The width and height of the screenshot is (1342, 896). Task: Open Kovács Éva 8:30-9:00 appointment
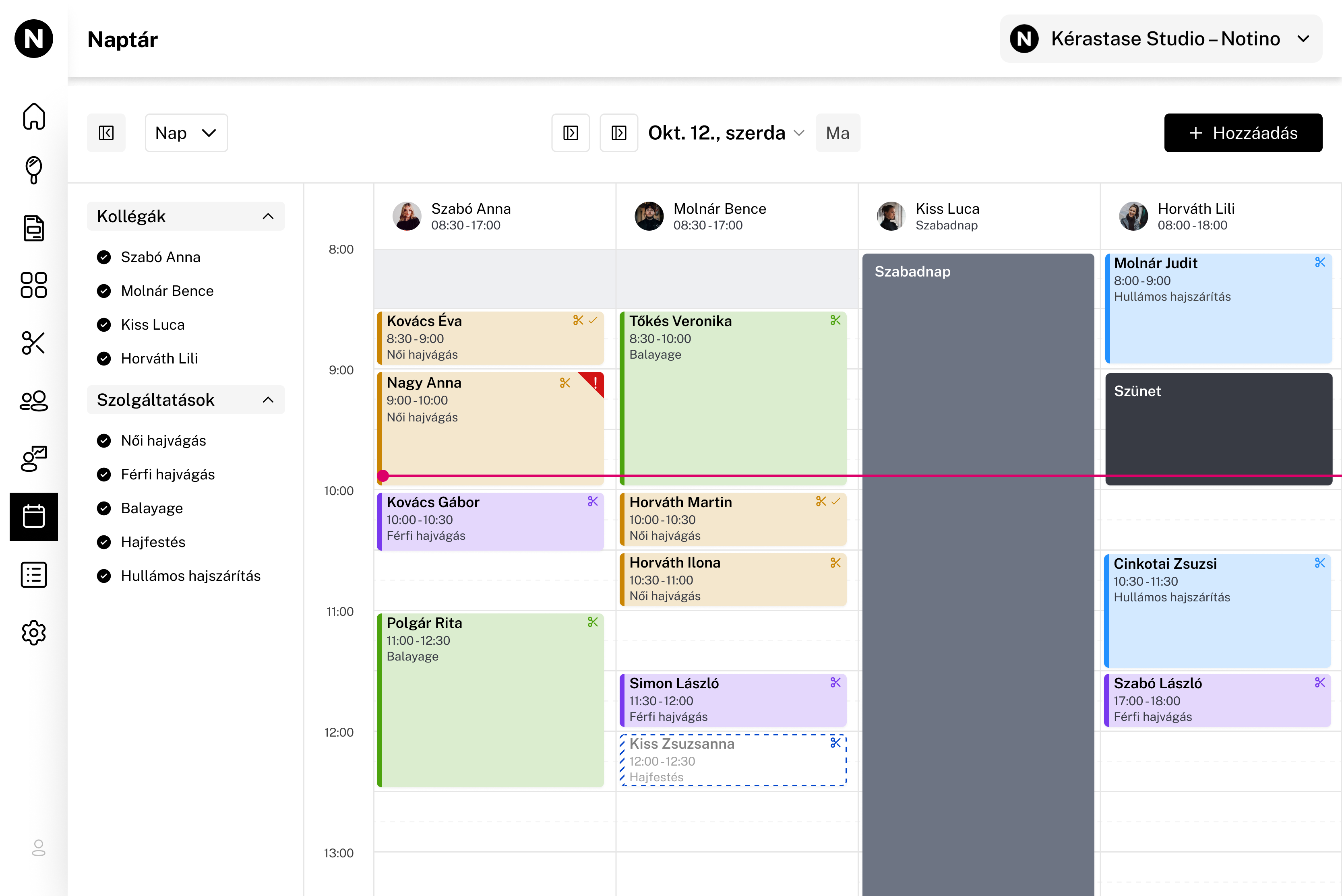click(490, 337)
